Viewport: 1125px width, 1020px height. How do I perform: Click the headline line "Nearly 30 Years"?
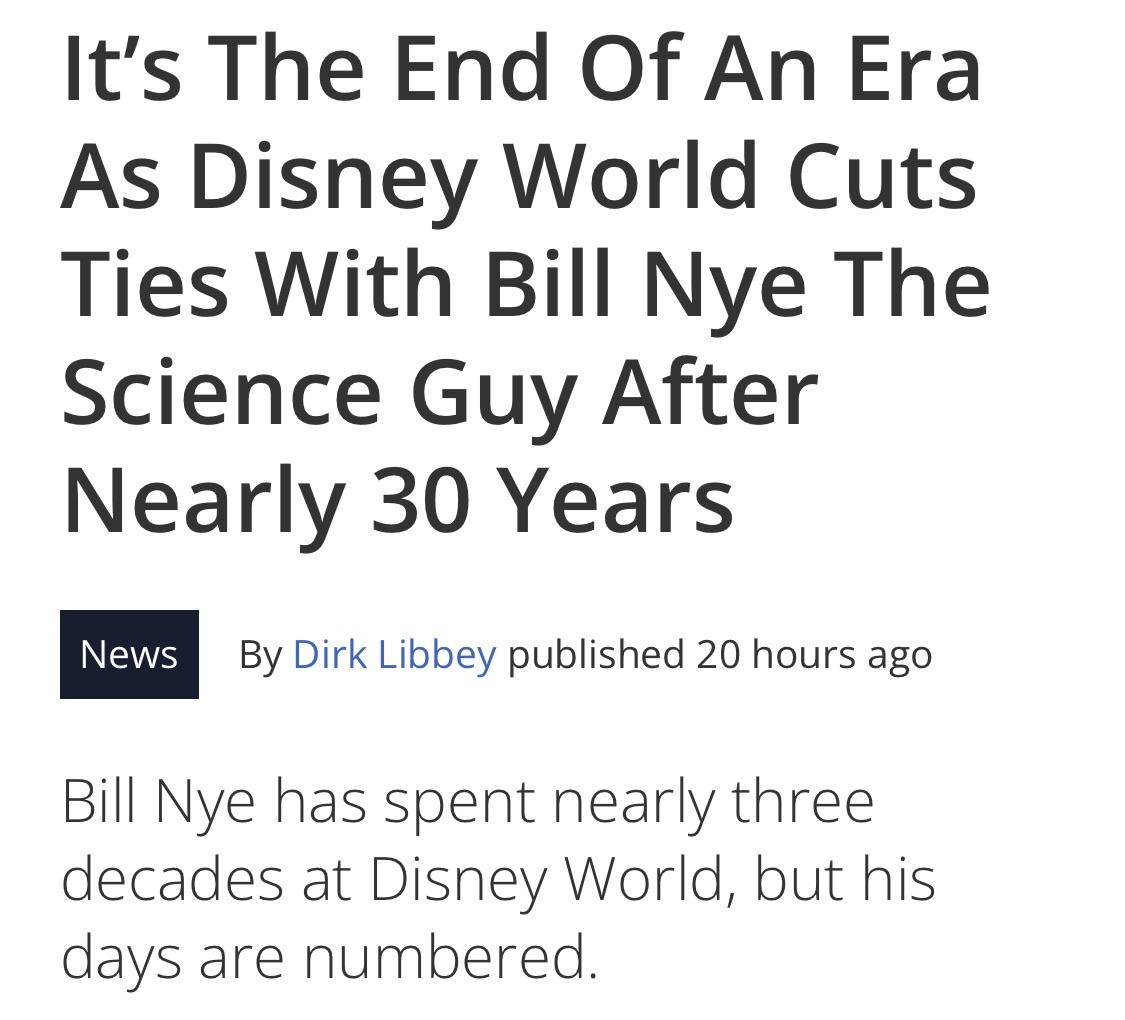coord(399,501)
